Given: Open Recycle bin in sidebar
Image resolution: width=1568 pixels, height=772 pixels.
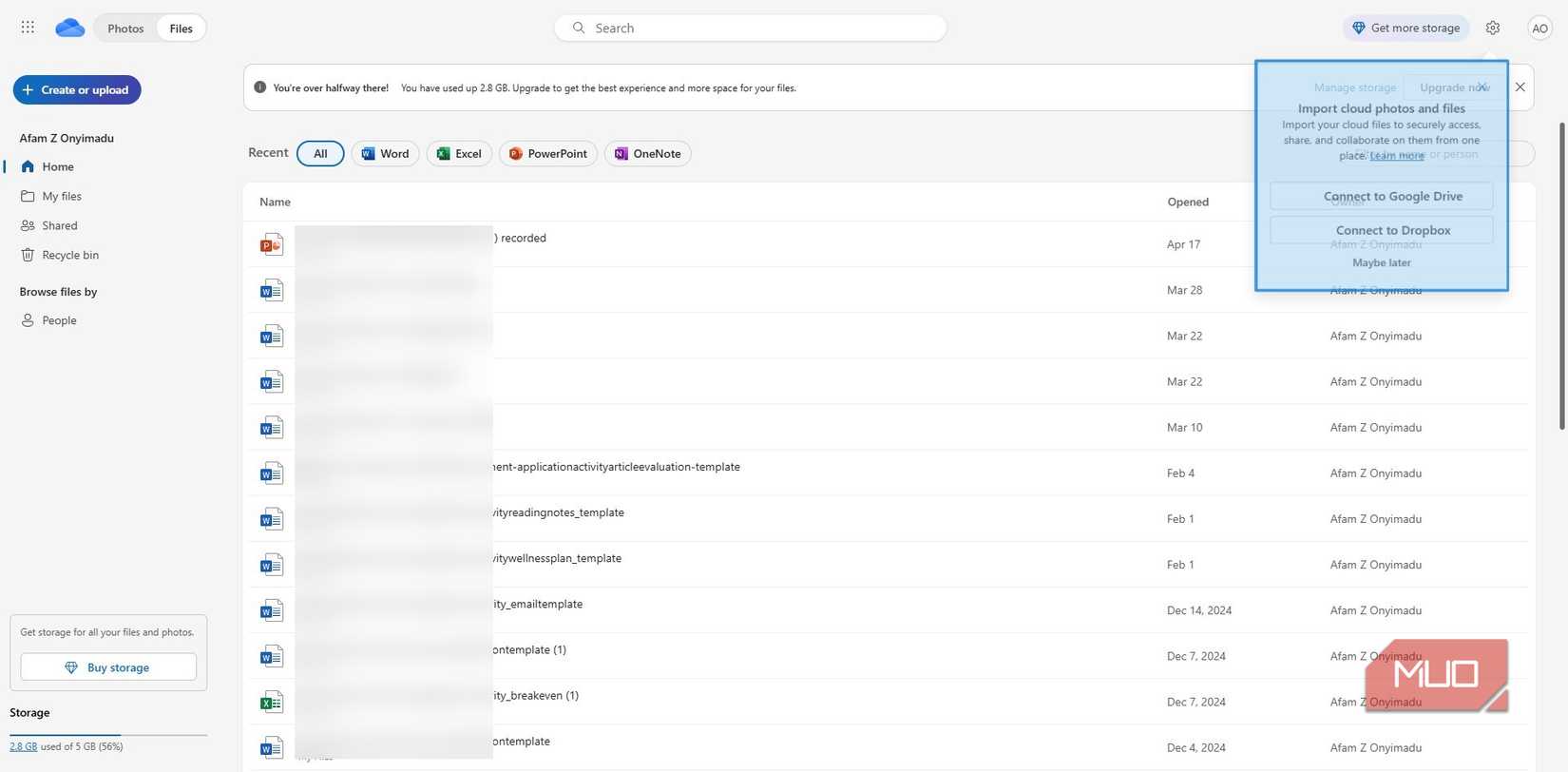Looking at the screenshot, I should [70, 255].
